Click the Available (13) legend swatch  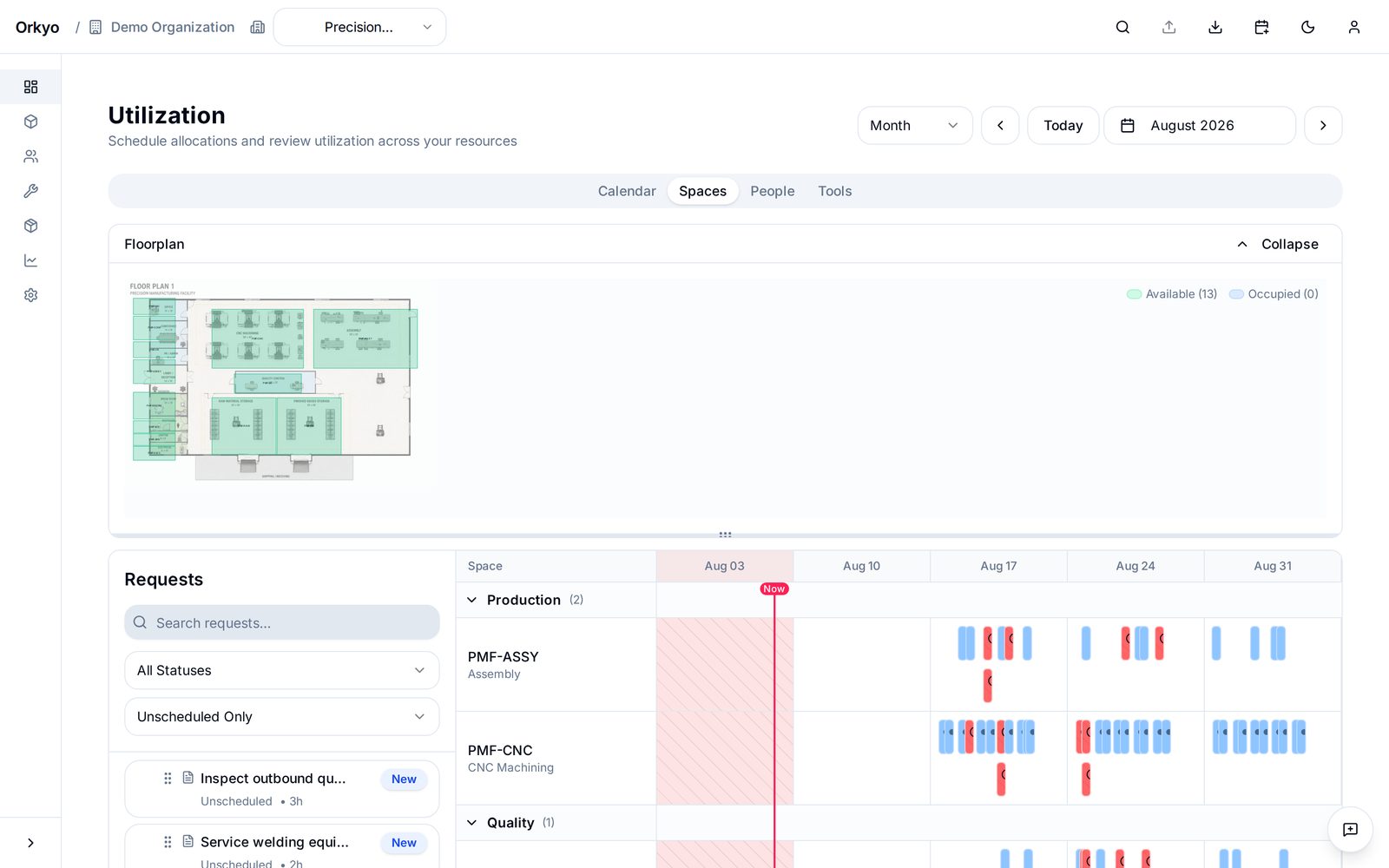1134,294
